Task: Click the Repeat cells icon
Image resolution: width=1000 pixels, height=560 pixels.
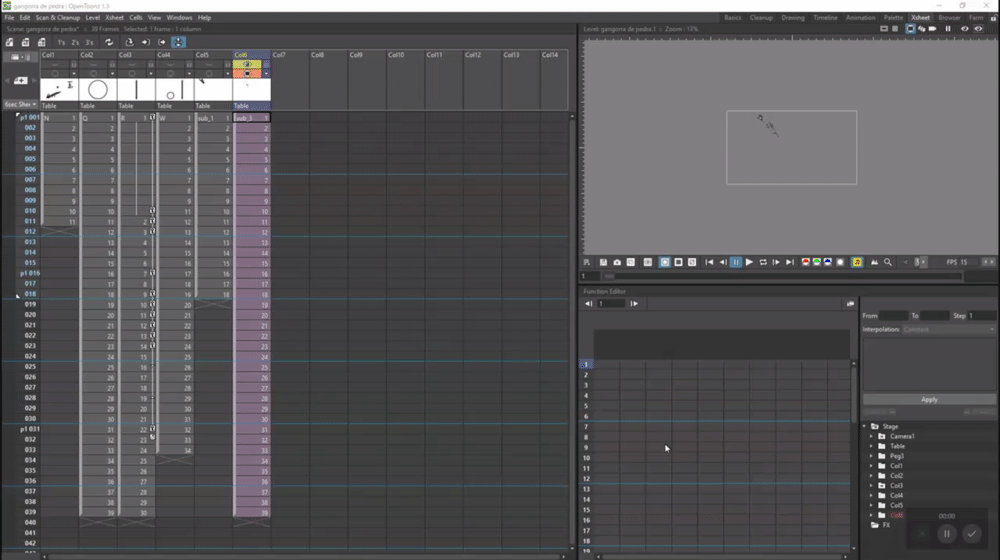Action: click(x=109, y=42)
